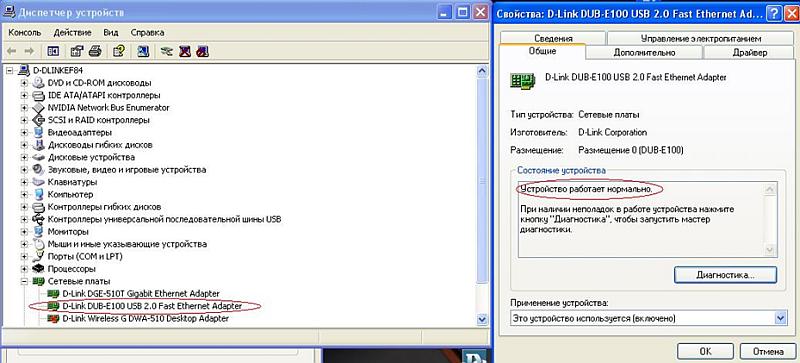Image resolution: width=800 pixels, height=363 pixels.
Task: Switch to the Драйвер tab
Action: [x=749, y=52]
